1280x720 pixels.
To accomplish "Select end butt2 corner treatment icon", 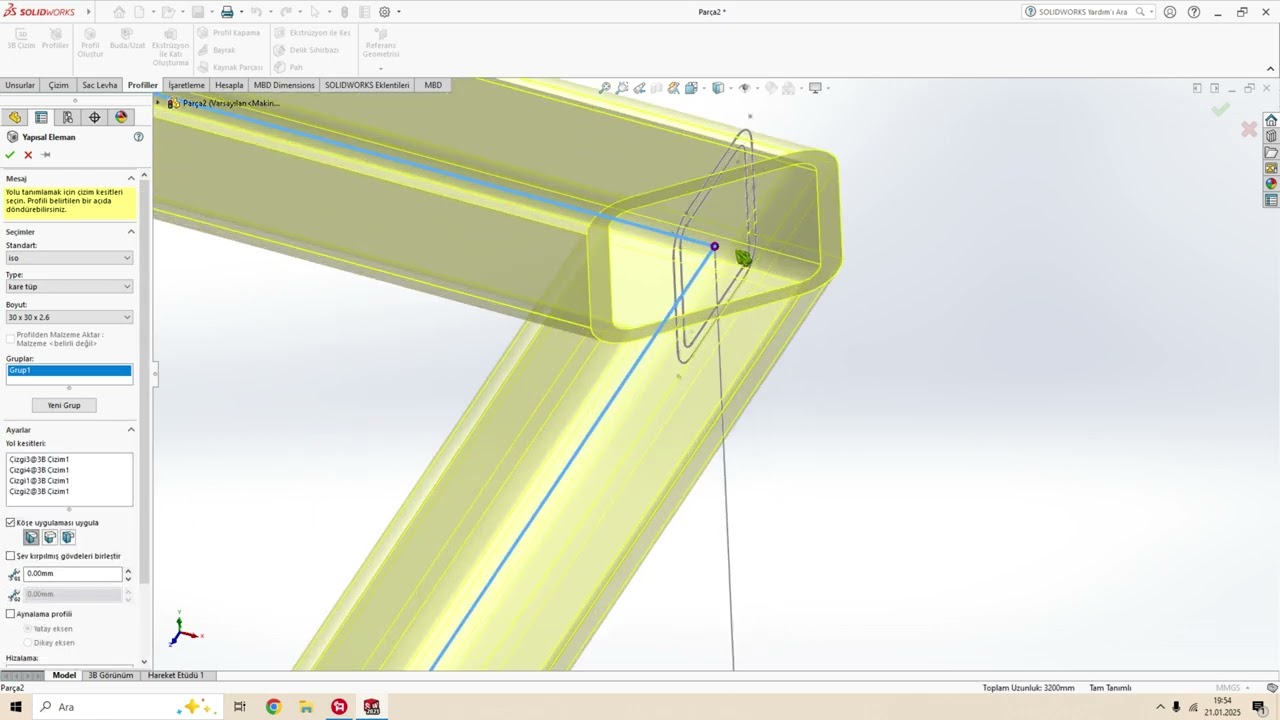I will click(x=68, y=538).
